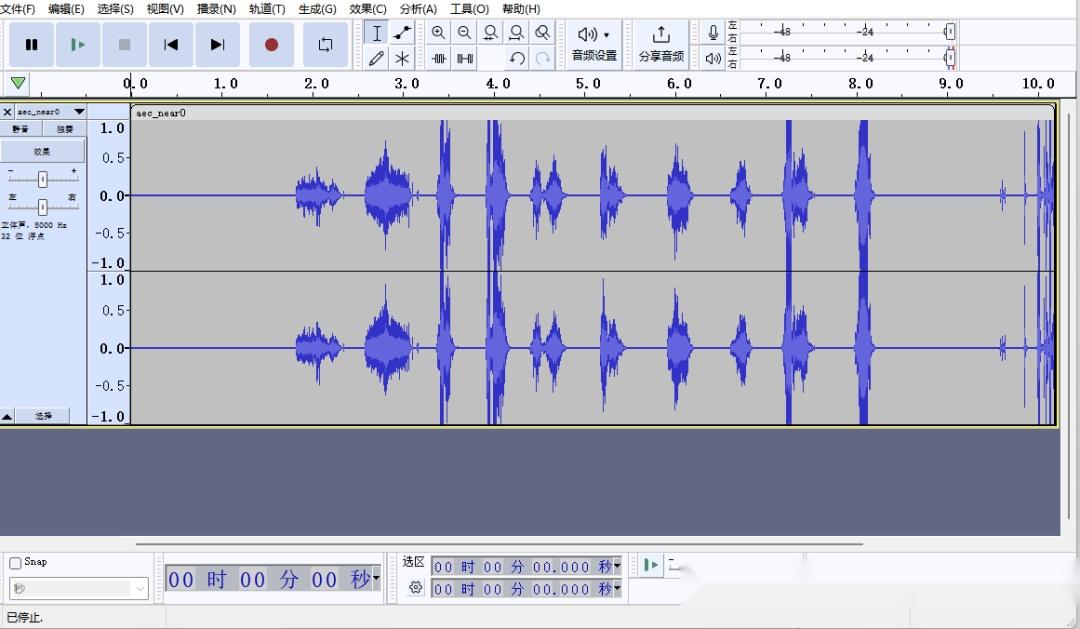This screenshot has width=1080, height=629.
Task: Enable the Snap checkbox
Action: pos(15,563)
